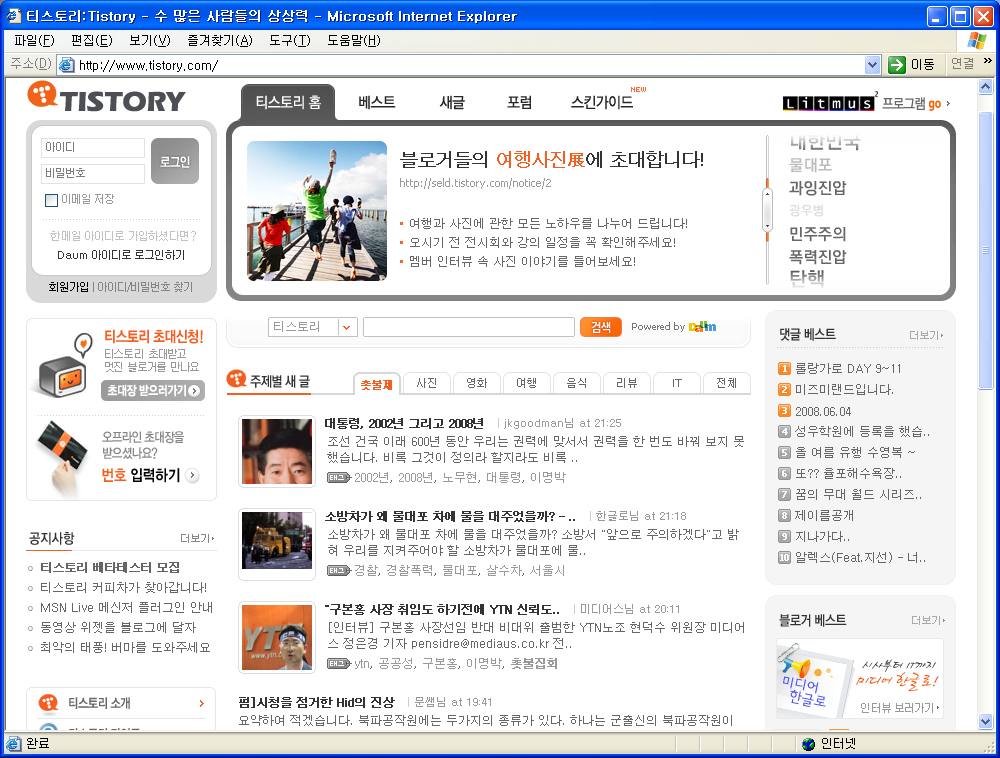Click the seld.tistory.com notice URL

(x=475, y=183)
